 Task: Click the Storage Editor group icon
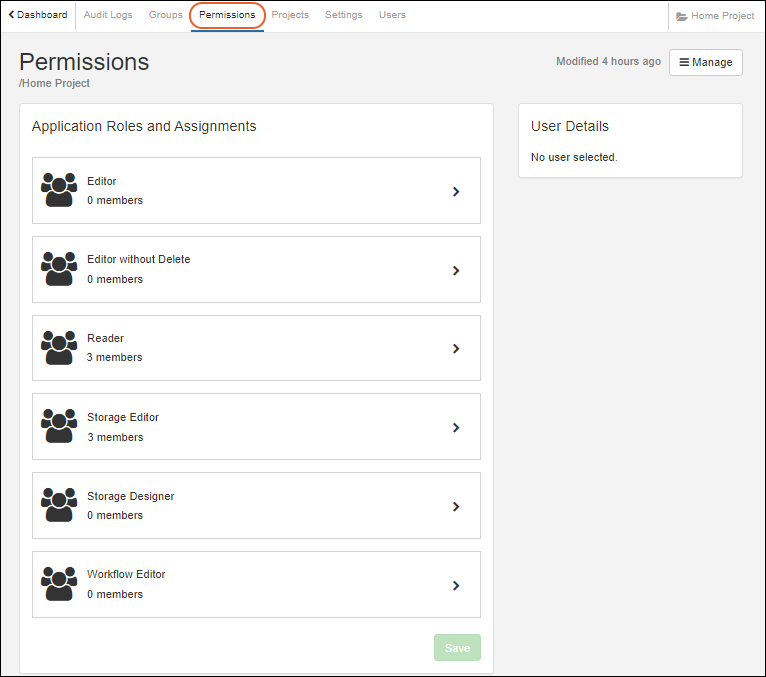[59, 427]
